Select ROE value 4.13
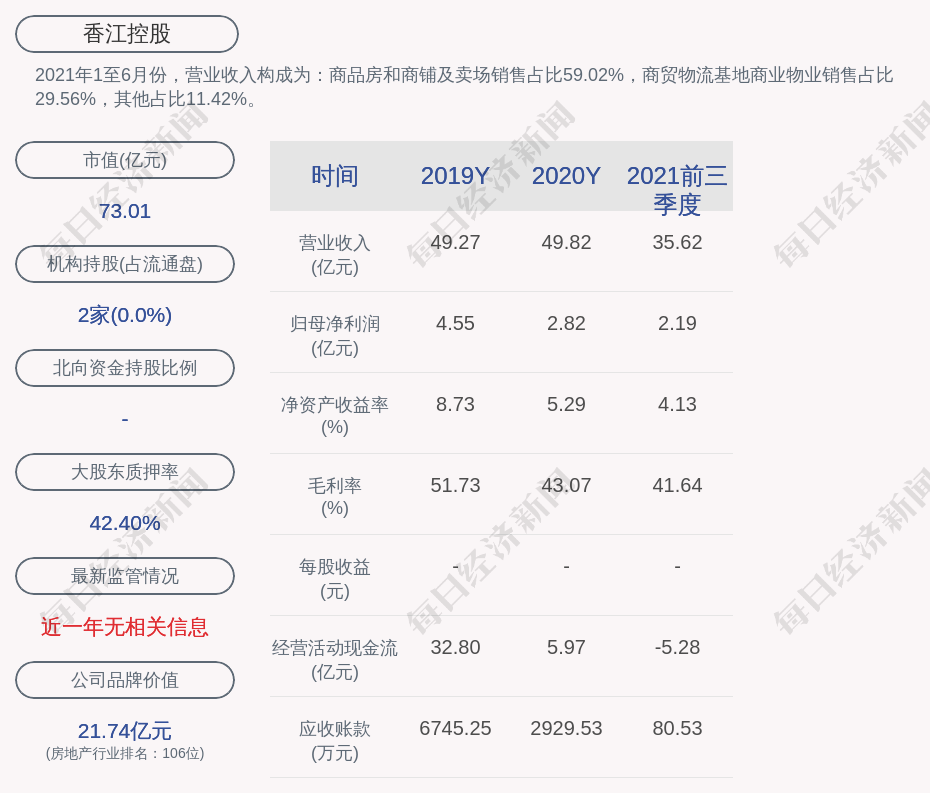 [x=677, y=405]
